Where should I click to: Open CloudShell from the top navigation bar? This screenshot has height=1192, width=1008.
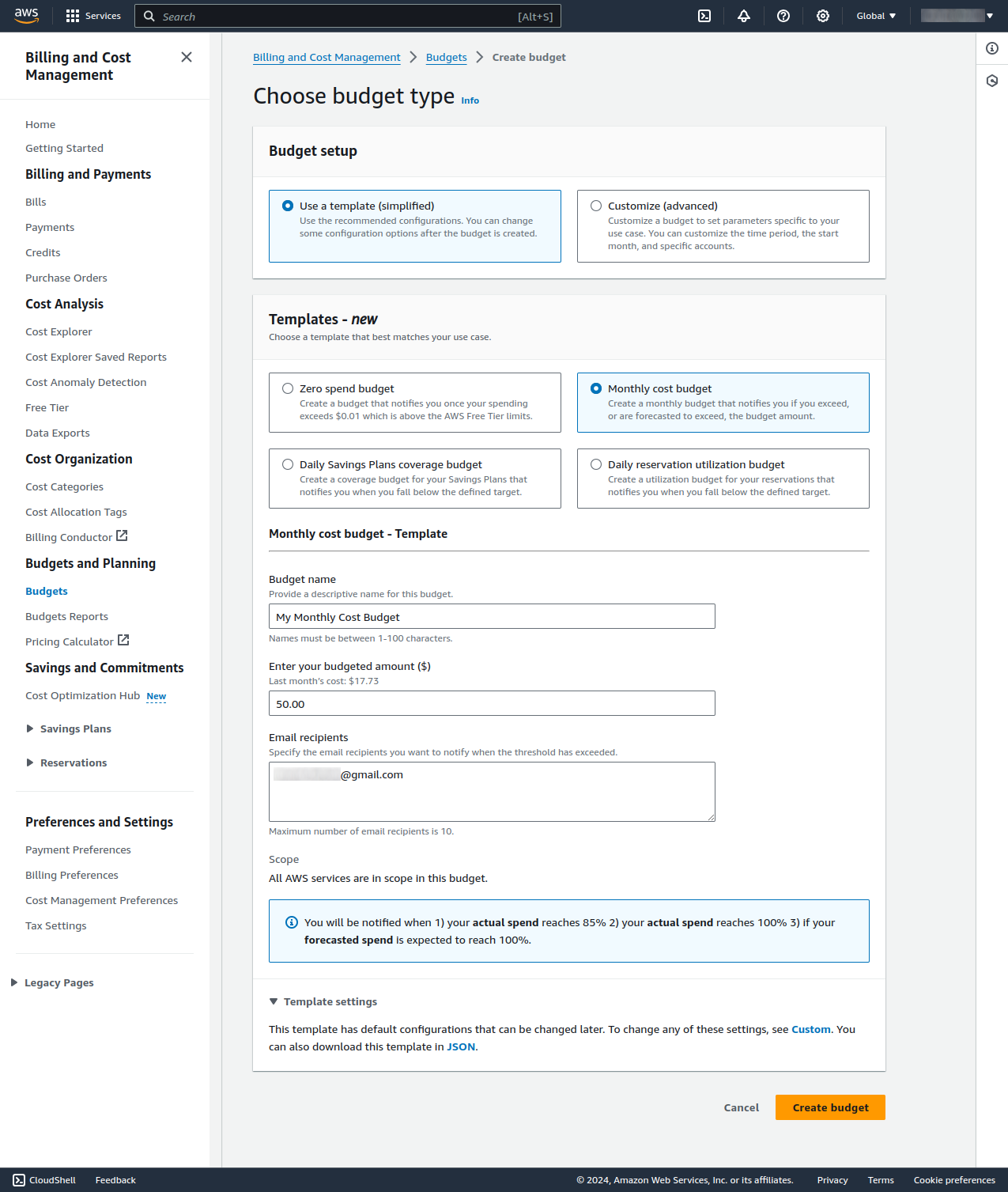click(703, 16)
